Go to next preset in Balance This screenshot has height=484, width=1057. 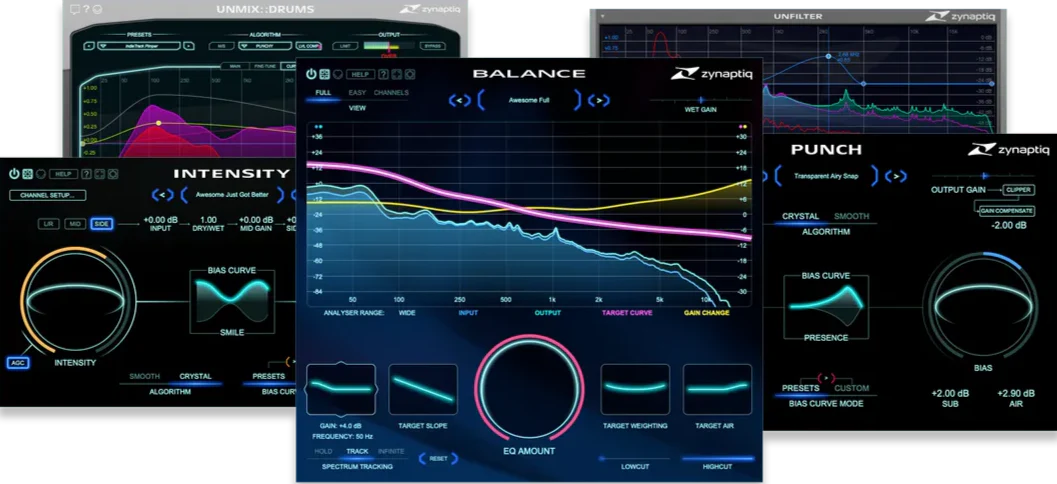(598, 100)
